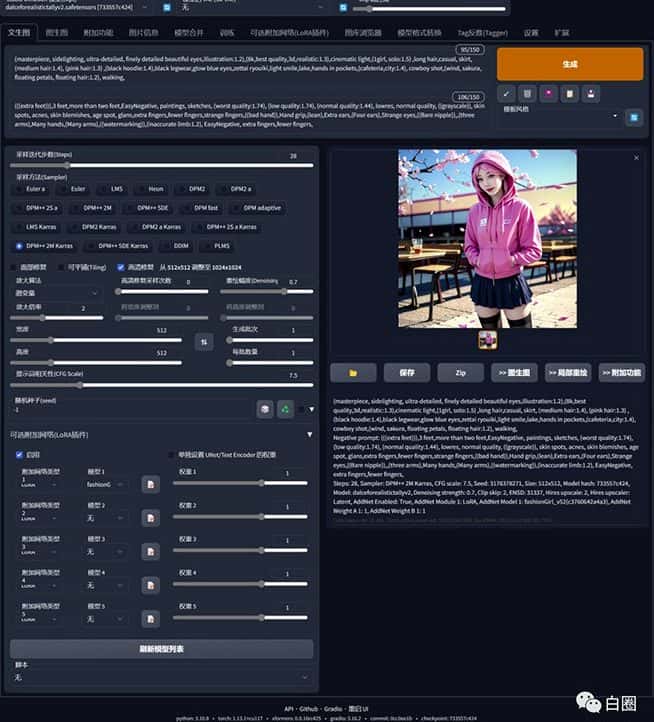
Task: Click the dice icon to randomize seed
Action: [x=264, y=408]
